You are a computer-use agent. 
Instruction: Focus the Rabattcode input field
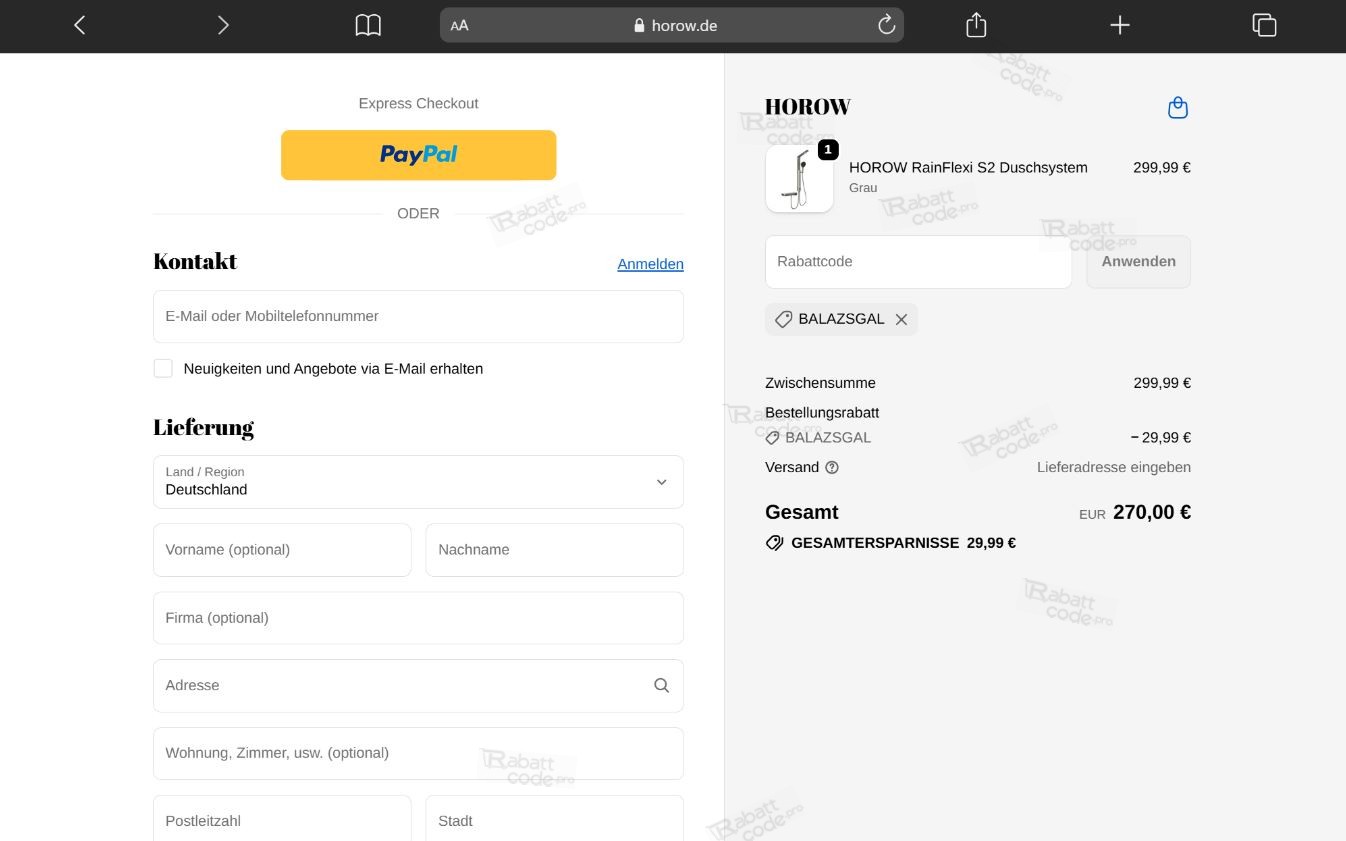[x=918, y=262]
